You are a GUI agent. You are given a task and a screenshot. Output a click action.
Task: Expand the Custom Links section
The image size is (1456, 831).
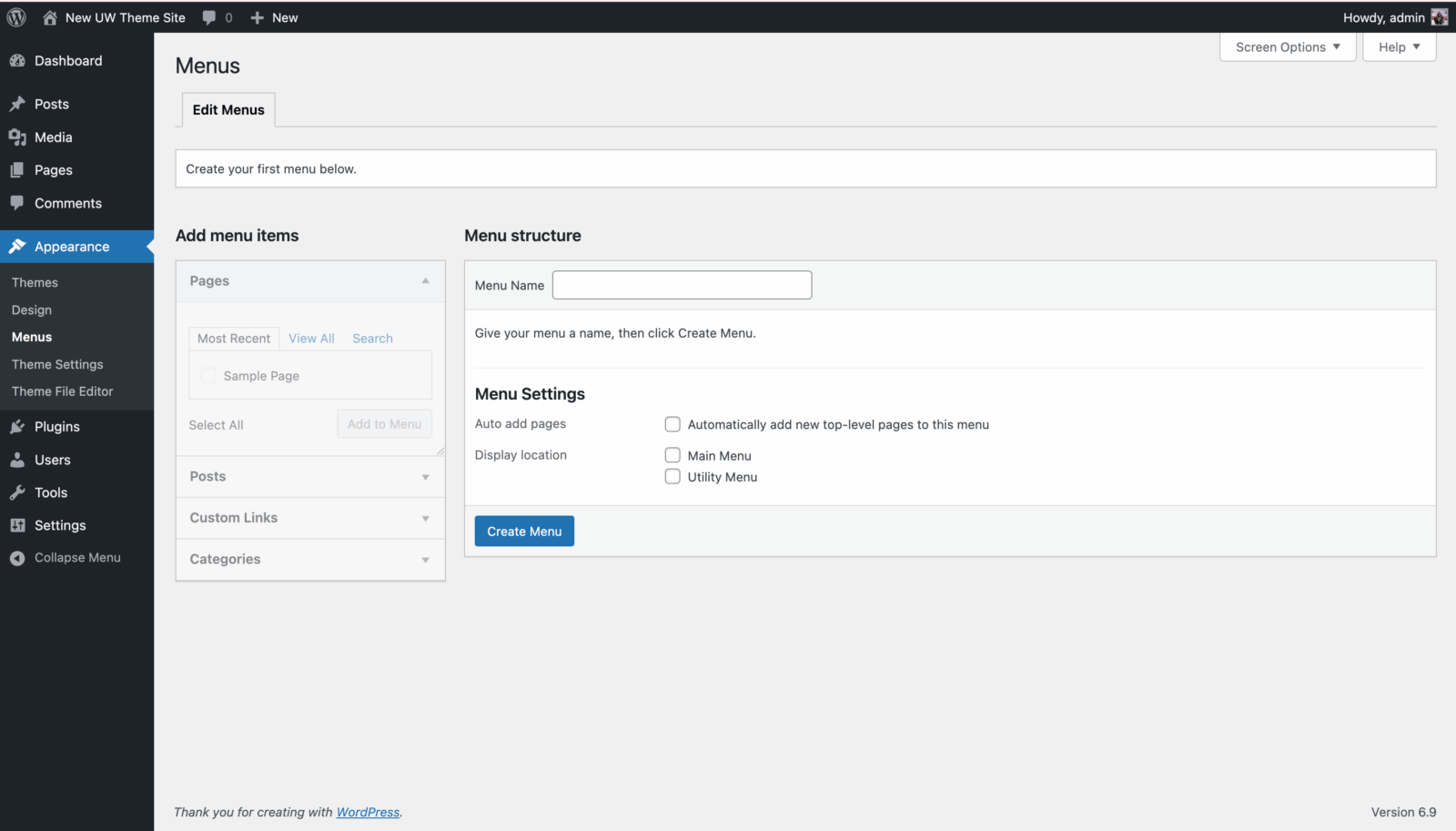tap(425, 518)
